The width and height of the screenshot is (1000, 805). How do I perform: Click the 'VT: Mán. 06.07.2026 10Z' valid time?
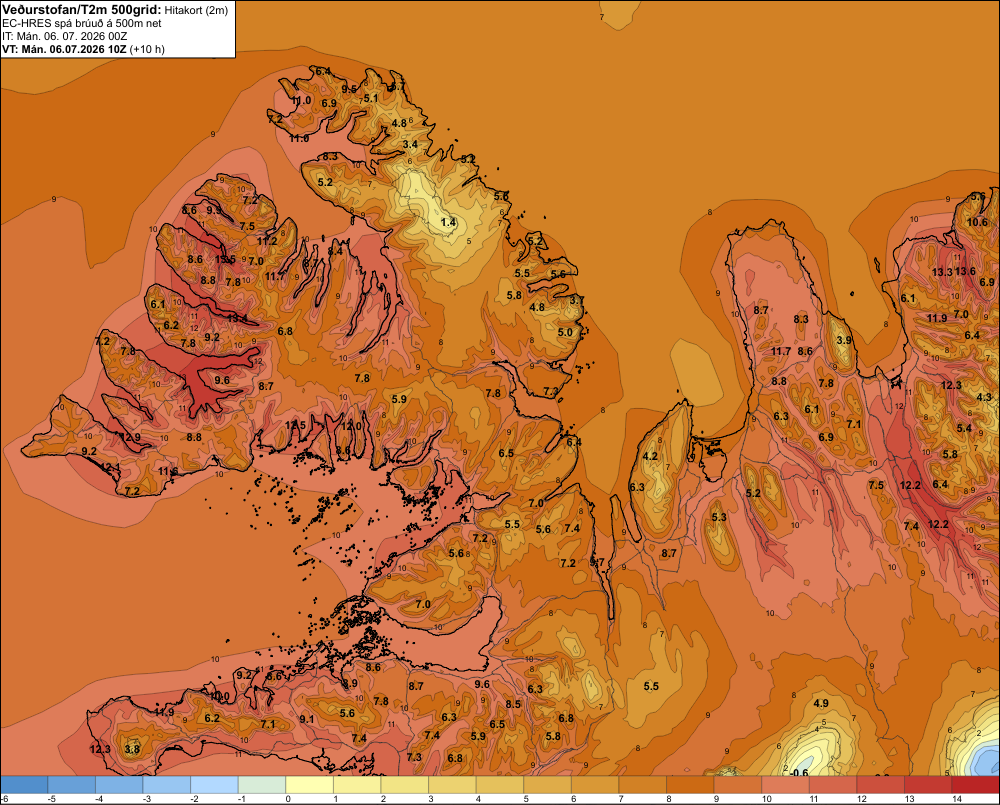coord(64,49)
